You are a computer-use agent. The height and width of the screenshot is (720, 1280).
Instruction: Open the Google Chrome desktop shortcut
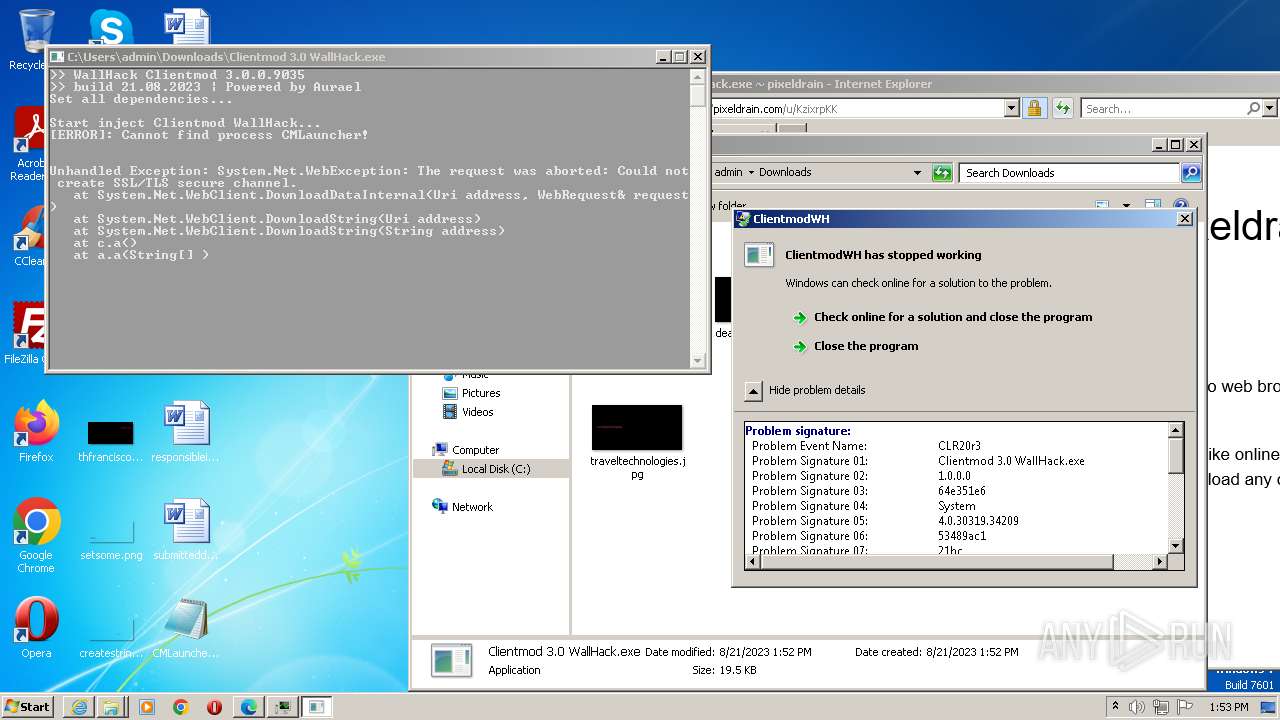(x=36, y=536)
